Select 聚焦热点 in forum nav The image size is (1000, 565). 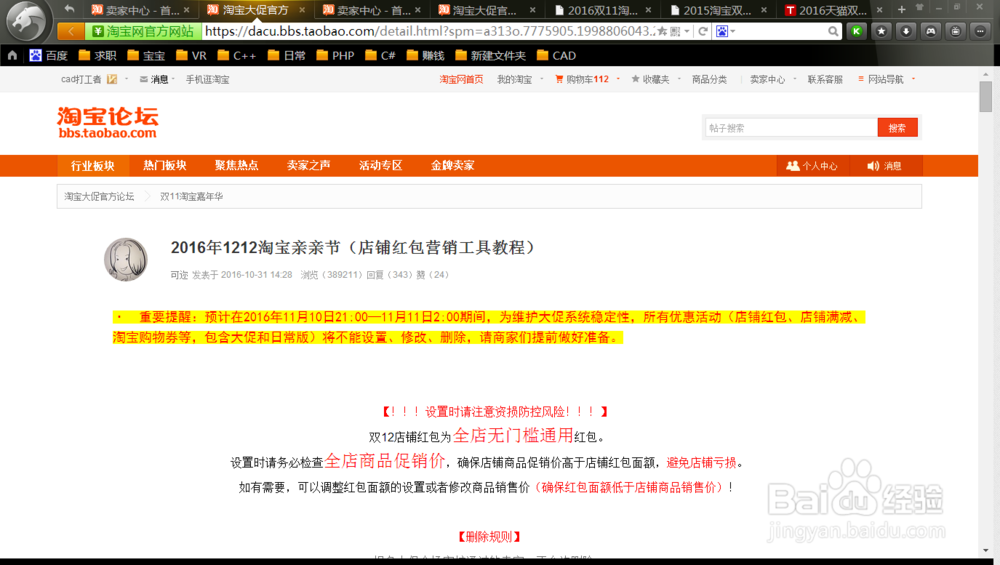237,166
